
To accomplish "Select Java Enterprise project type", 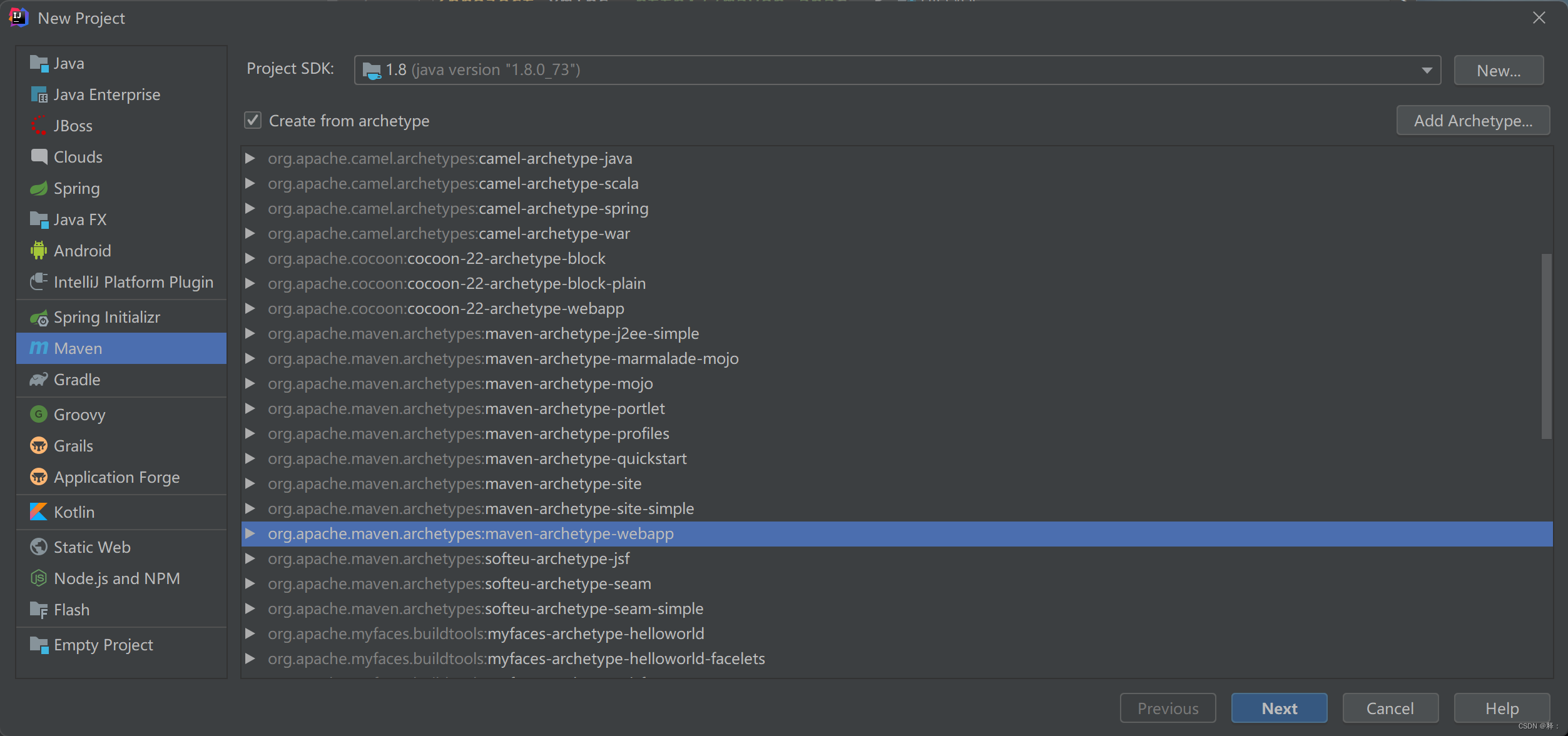I will tap(106, 94).
